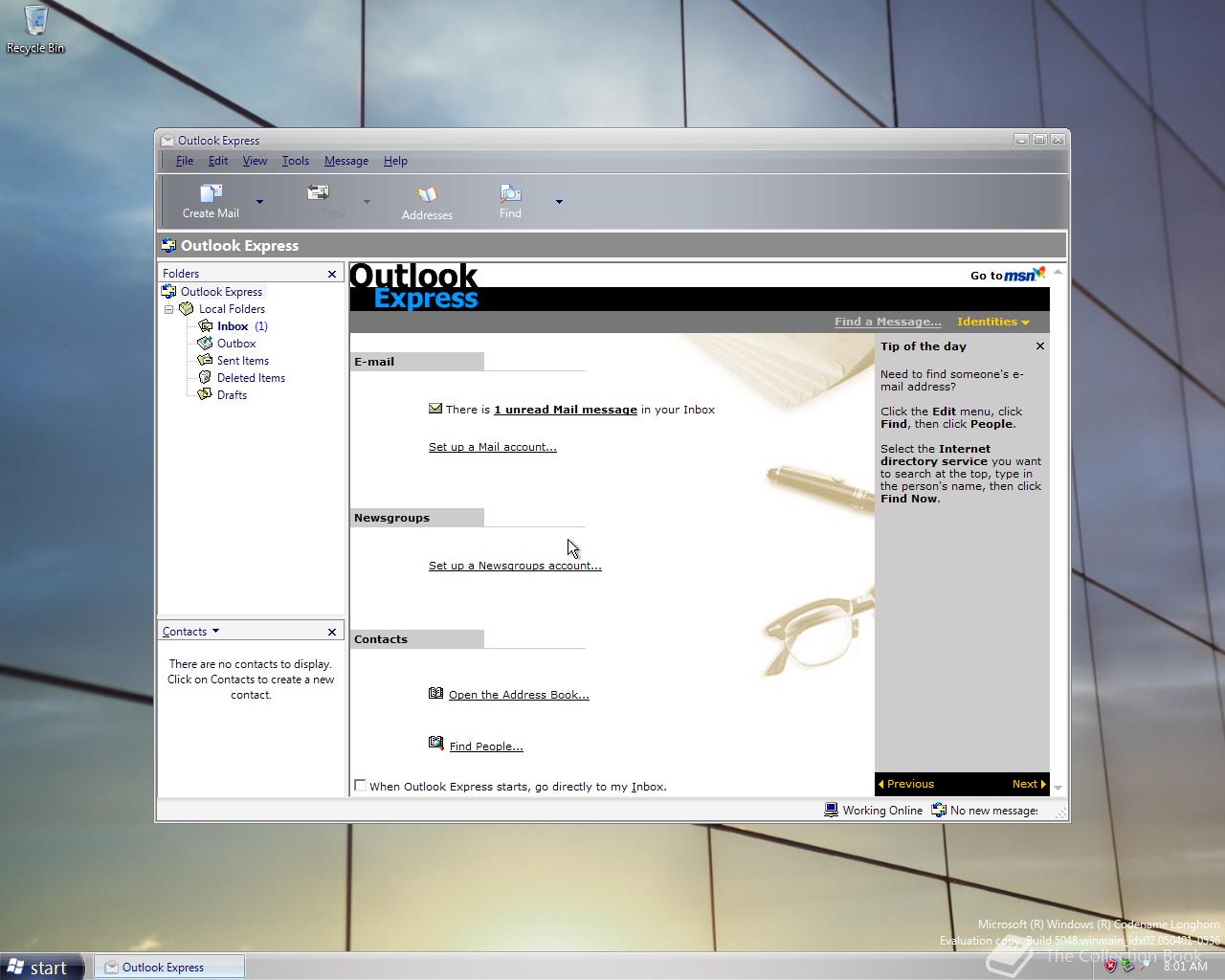This screenshot has width=1225, height=980.
Task: Collapse the Local Folders tree node
Action: (x=168, y=309)
